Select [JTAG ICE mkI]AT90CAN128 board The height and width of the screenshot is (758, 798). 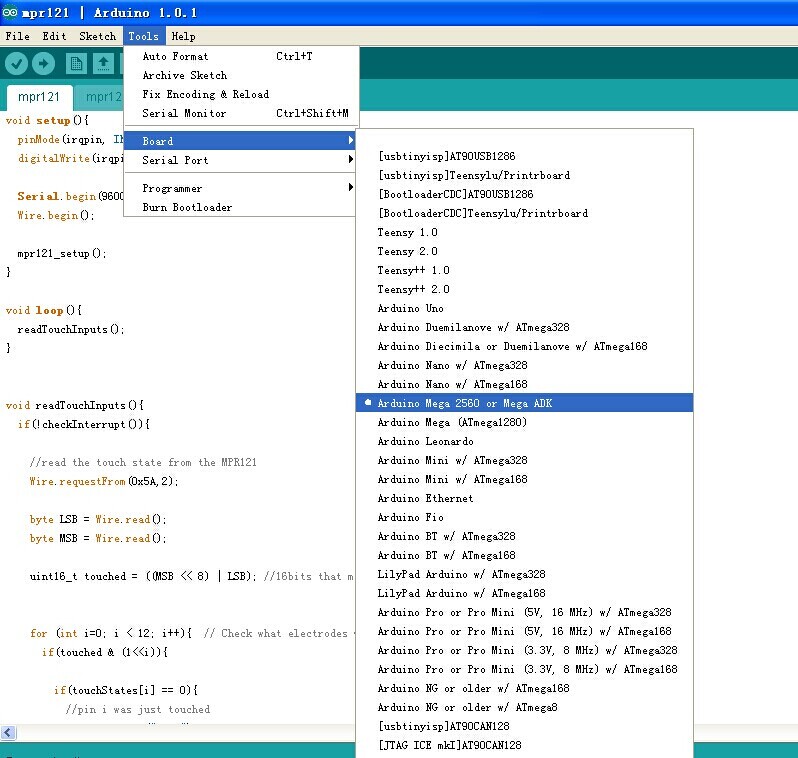(x=524, y=745)
